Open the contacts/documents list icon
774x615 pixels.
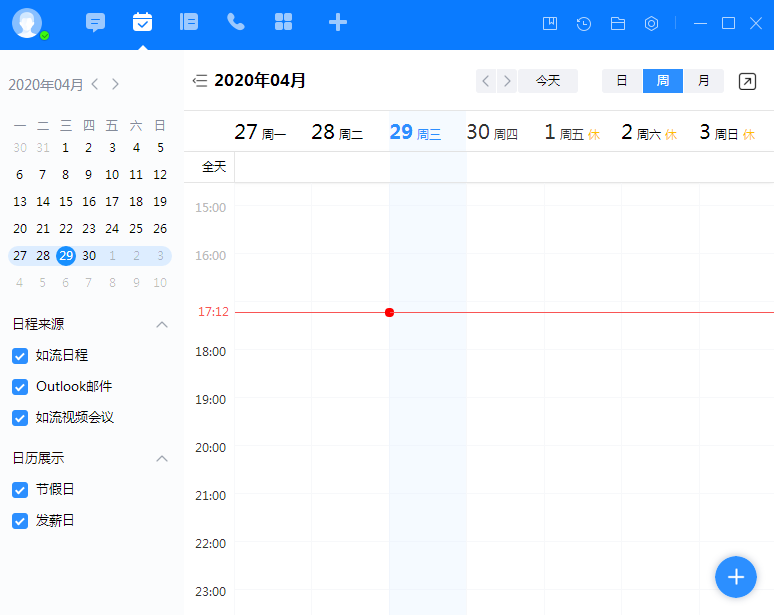[x=189, y=22]
